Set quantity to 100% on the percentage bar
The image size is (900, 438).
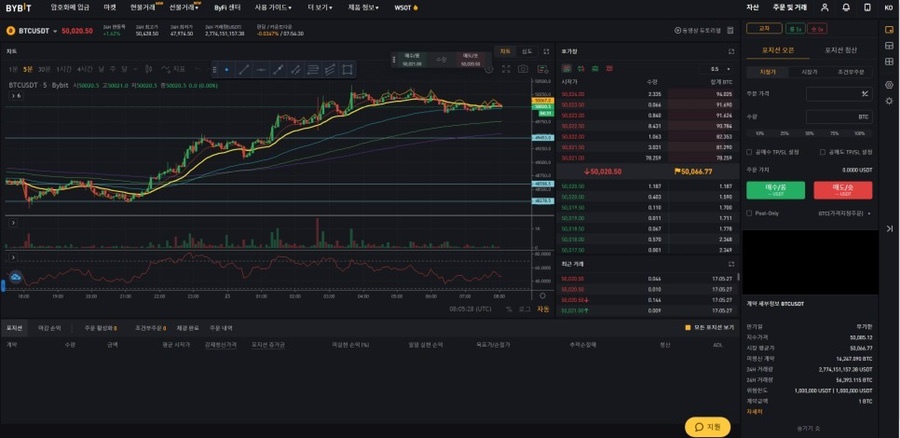(x=859, y=133)
